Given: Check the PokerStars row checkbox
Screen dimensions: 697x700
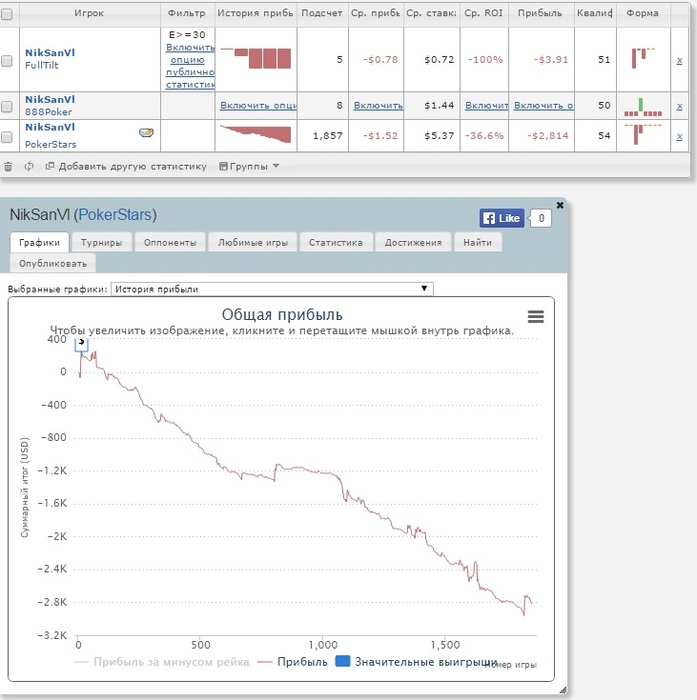Looking at the screenshot, I should (6, 137).
